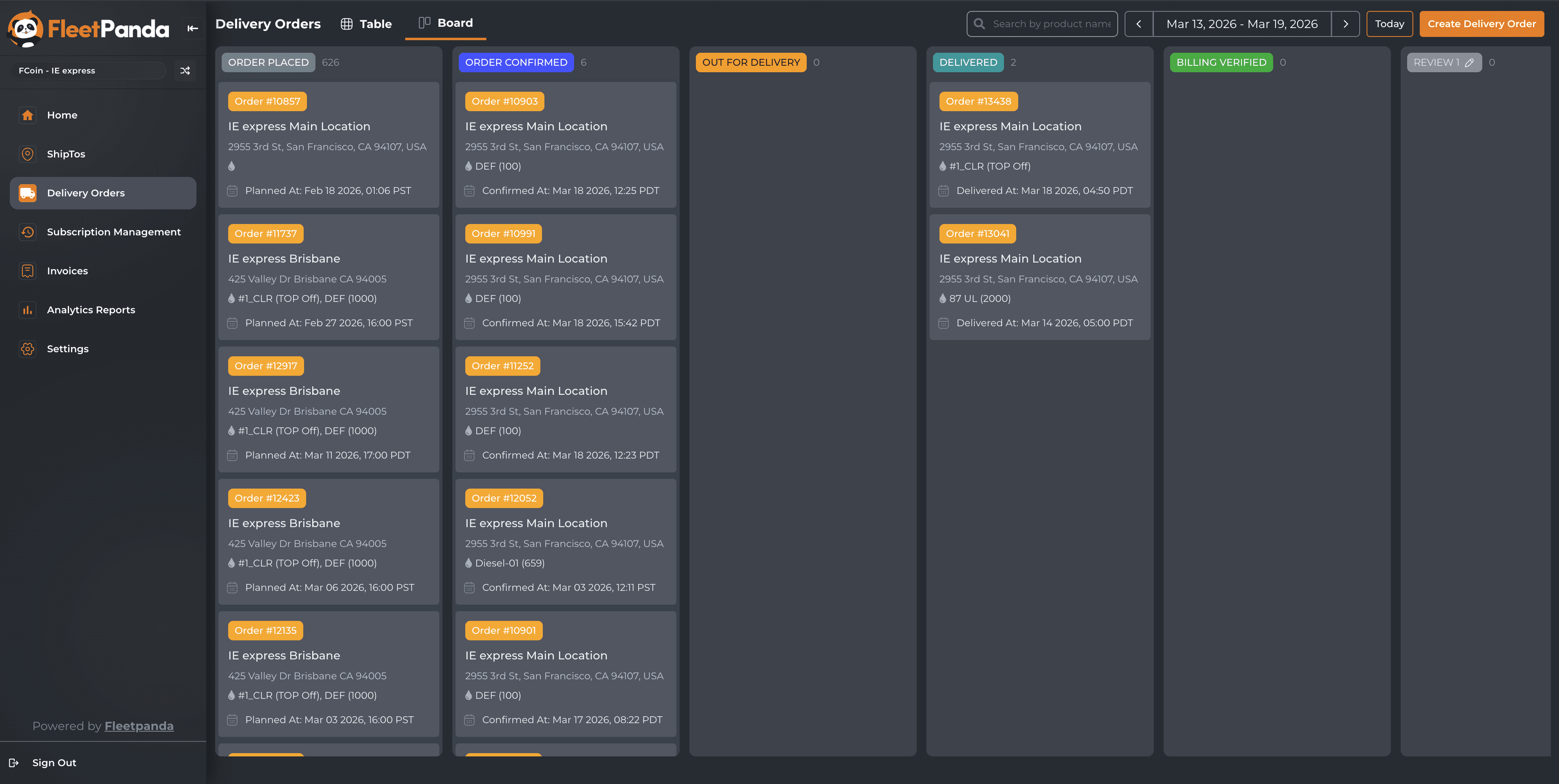Screen dimensions: 1559x784
Task: Open Analytics Reports from the sidebar
Action: click(91, 310)
